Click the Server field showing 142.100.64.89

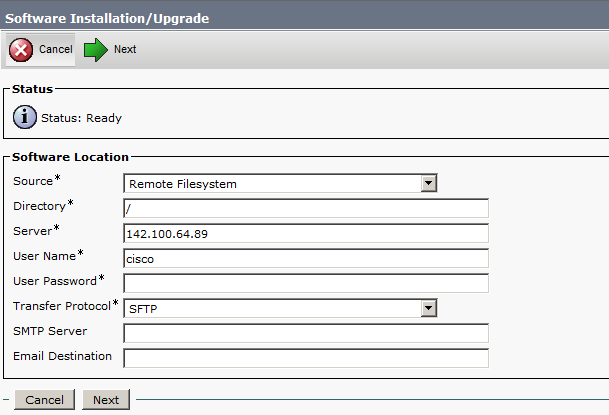coord(306,234)
